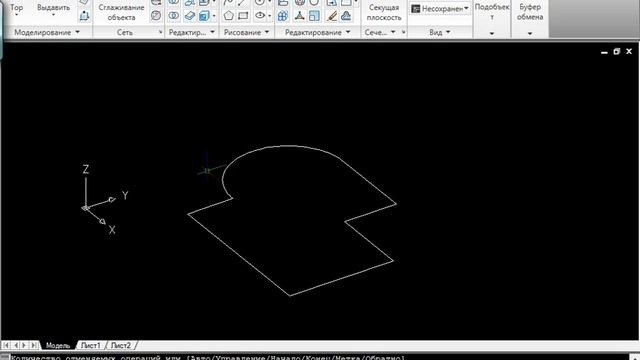The height and width of the screenshot is (360, 640).
Task: Open the Подобъект dropdown
Action: coord(492,33)
